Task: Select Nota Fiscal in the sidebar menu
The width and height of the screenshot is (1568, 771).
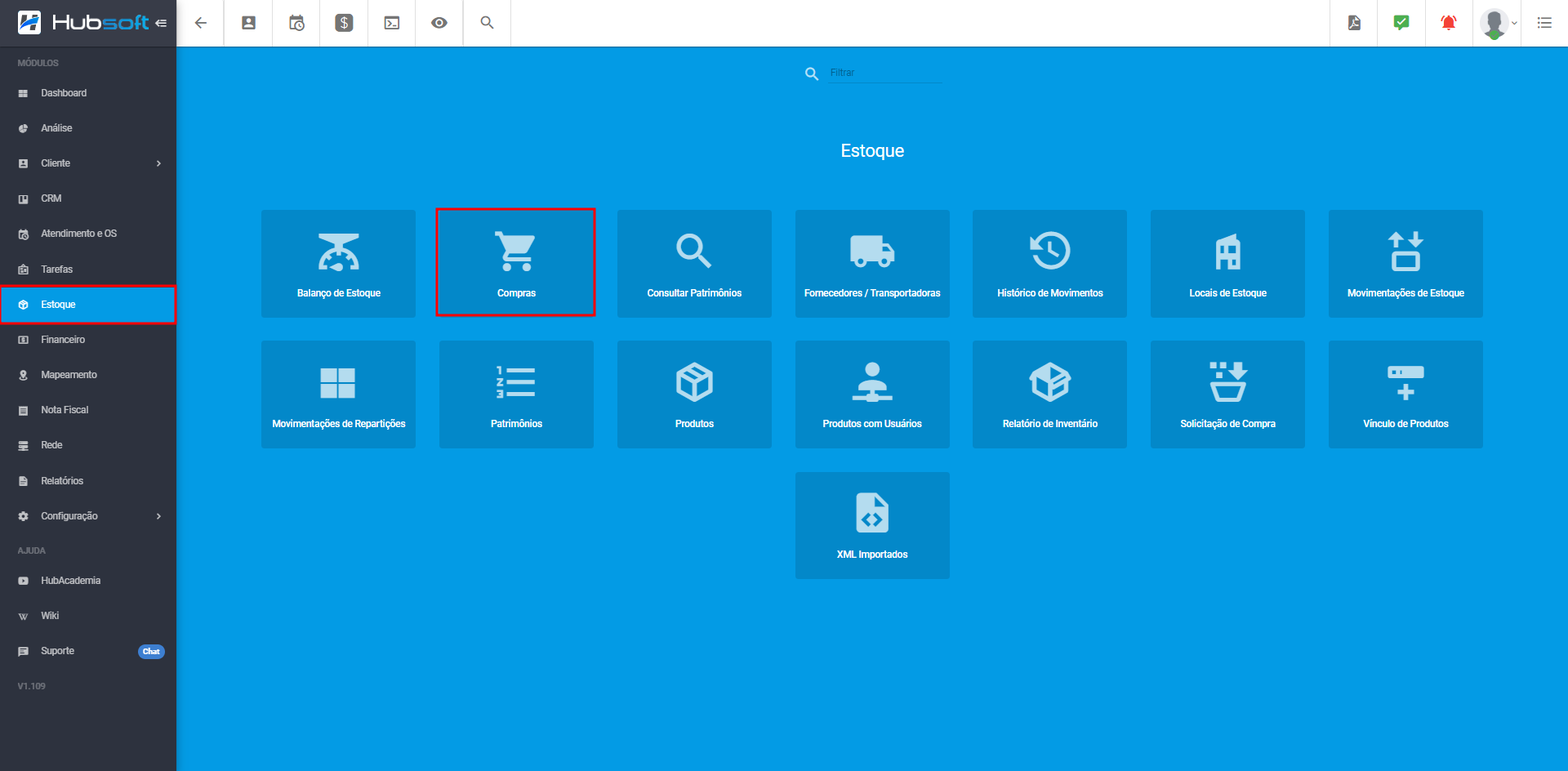Action: coord(65,410)
